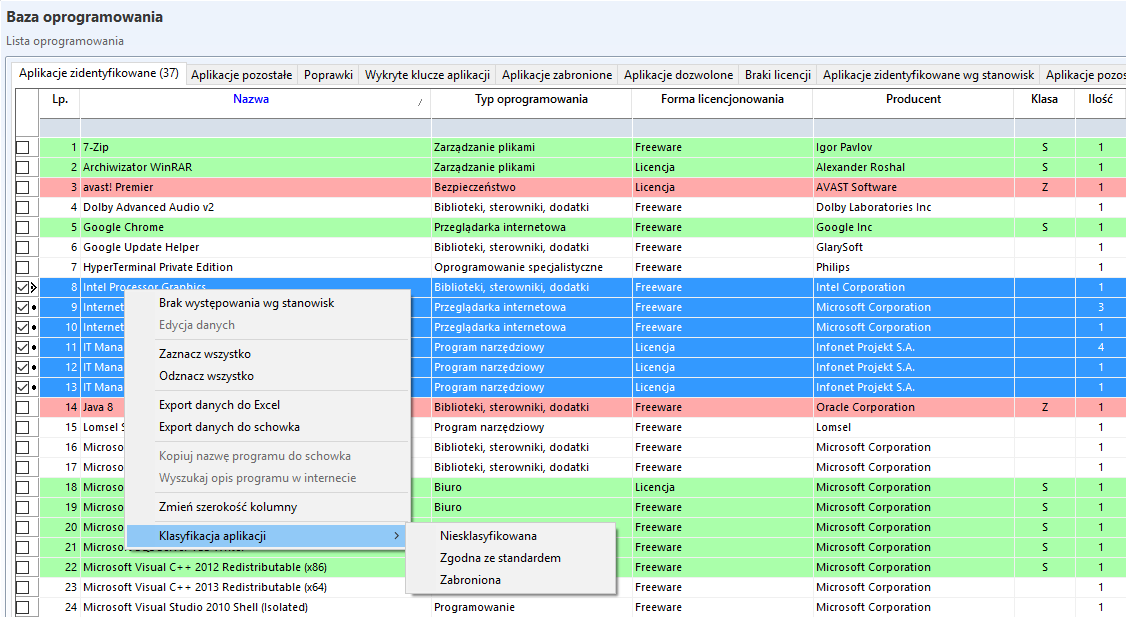Click the Igor Pavlov producer cell
Image resolution: width=1126 pixels, height=617 pixels.
click(x=913, y=147)
